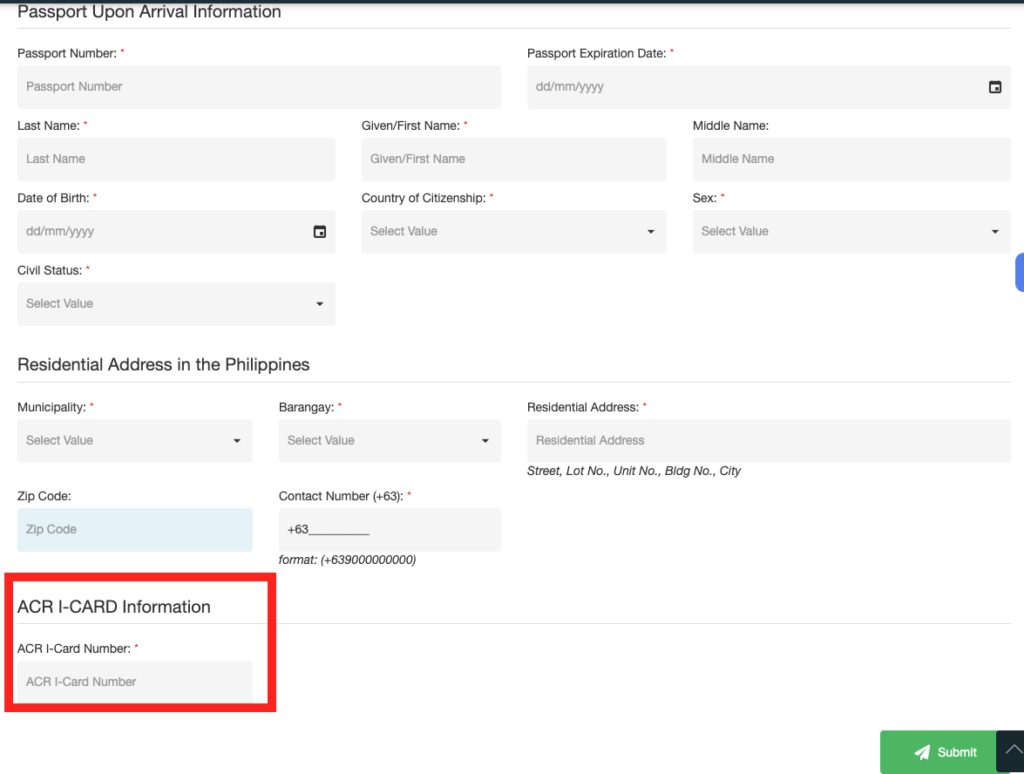The image size is (1024, 774).
Task: Focus the ACR I-Card Number field
Action: (134, 682)
